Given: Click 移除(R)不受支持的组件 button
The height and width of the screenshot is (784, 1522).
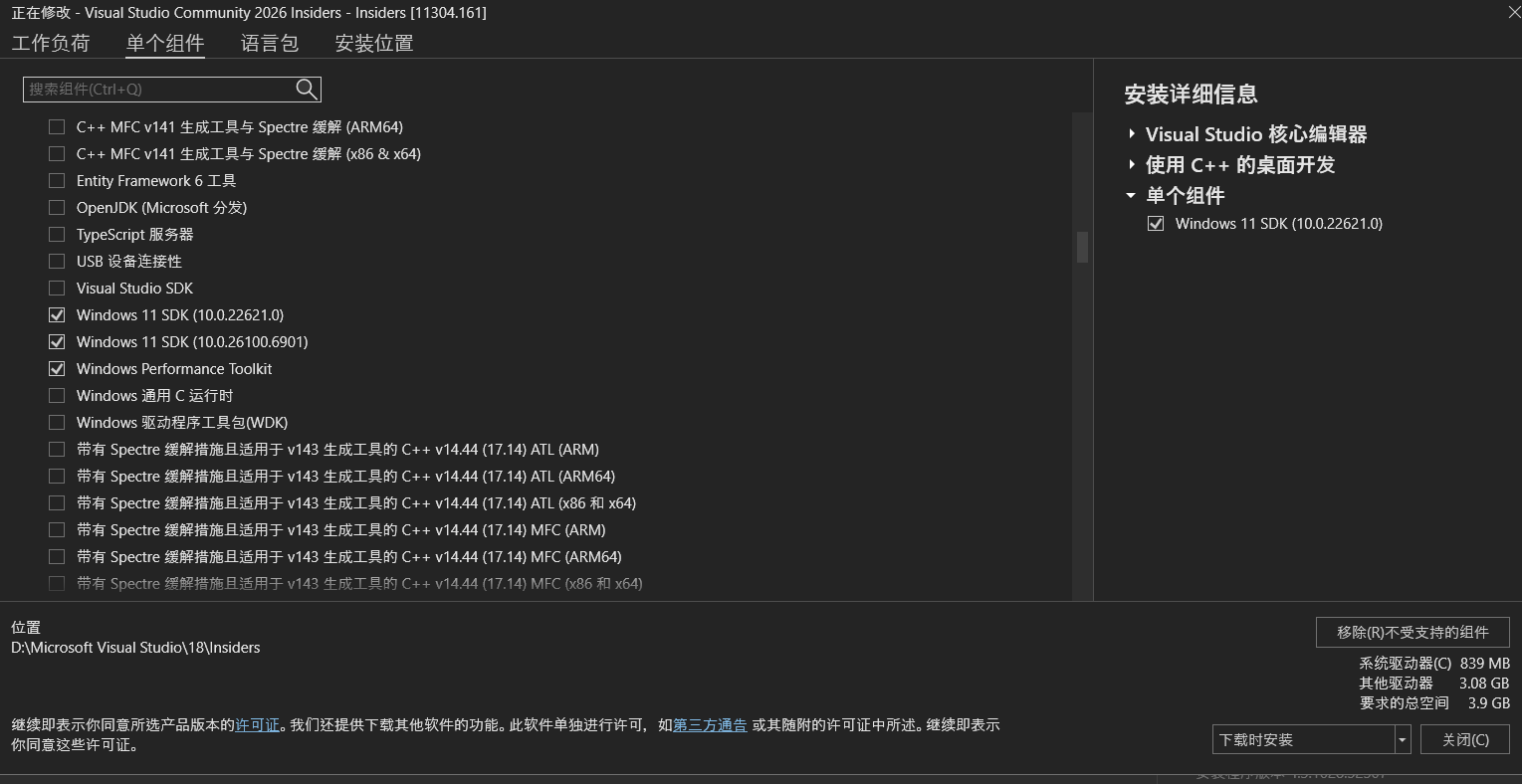Looking at the screenshot, I should point(1412,632).
